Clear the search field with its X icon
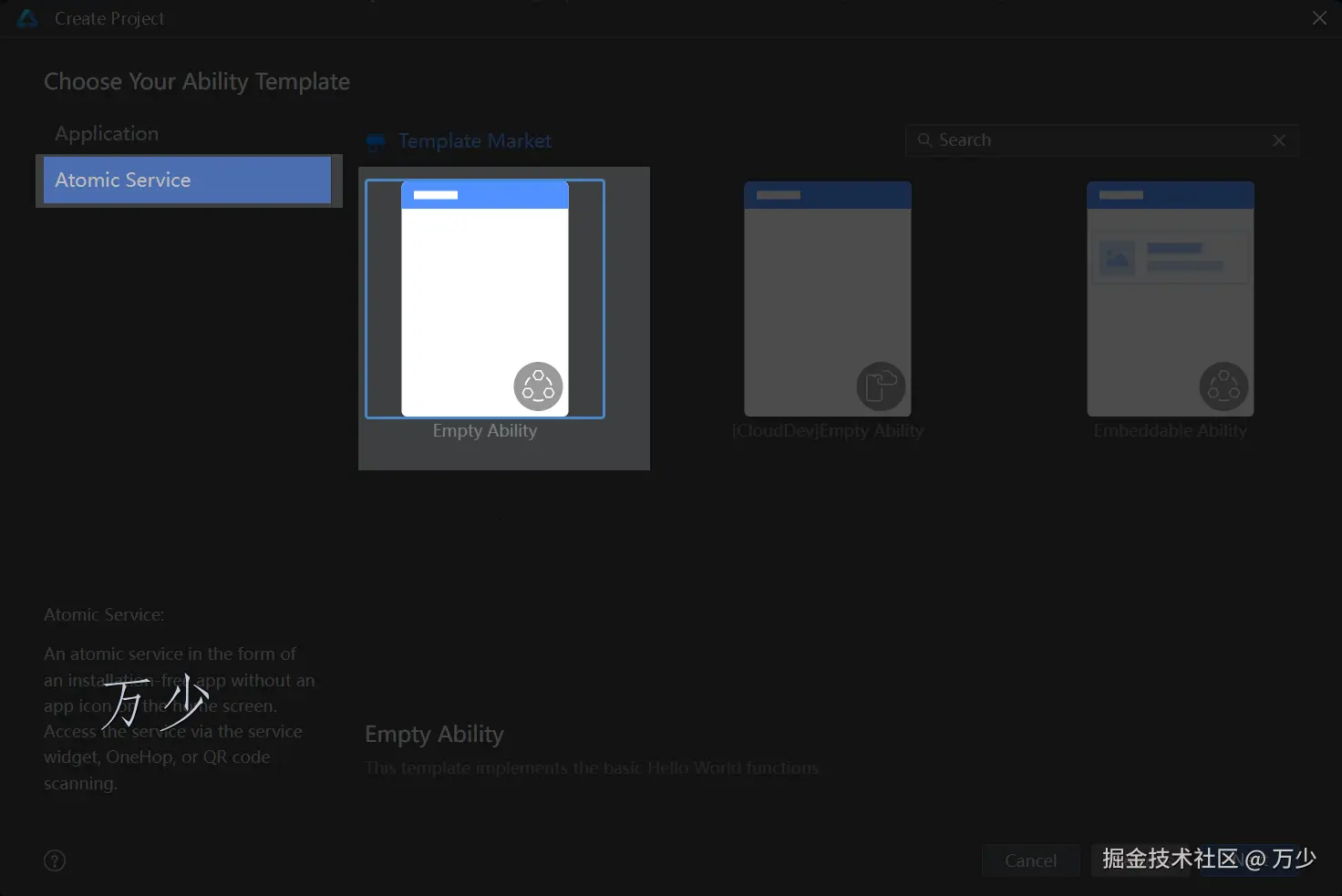 (x=1279, y=140)
